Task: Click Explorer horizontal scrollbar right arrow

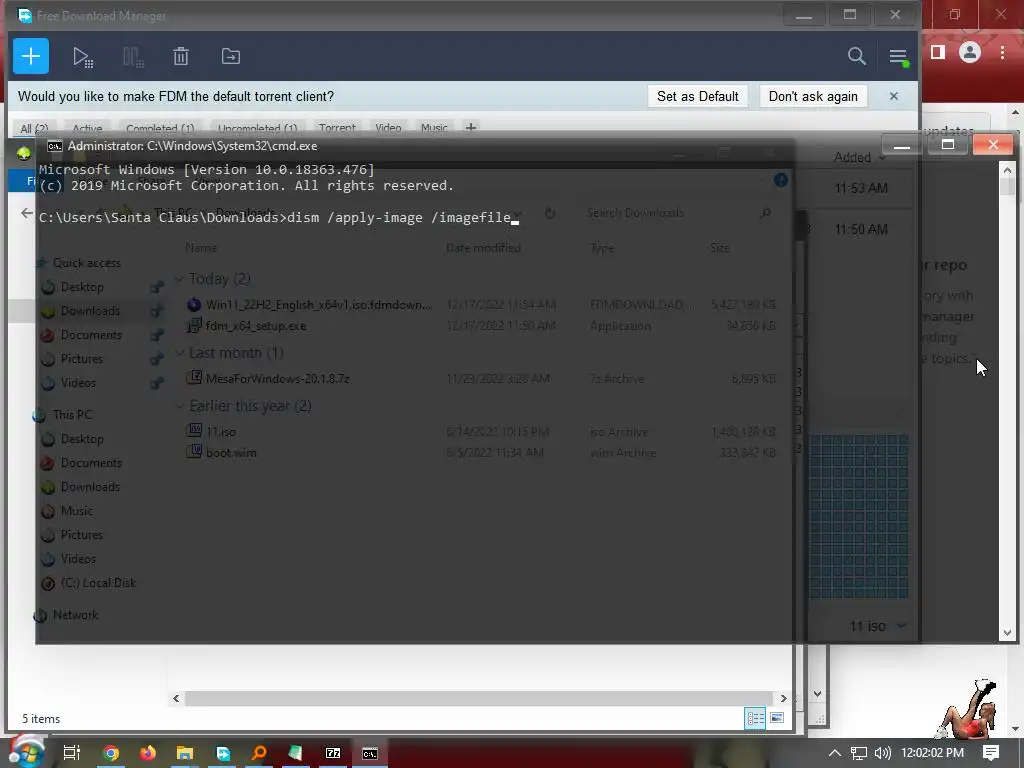Action: (x=783, y=698)
